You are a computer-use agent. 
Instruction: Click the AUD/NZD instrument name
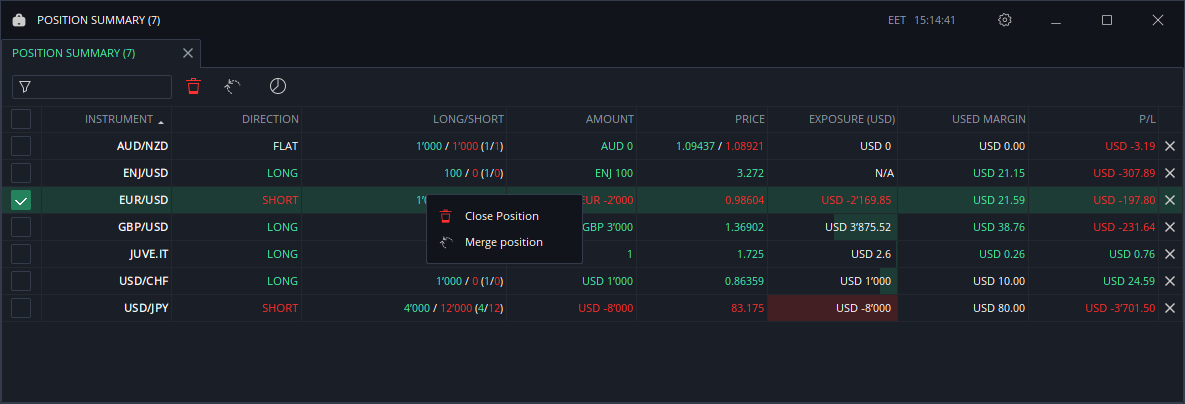tap(142, 146)
